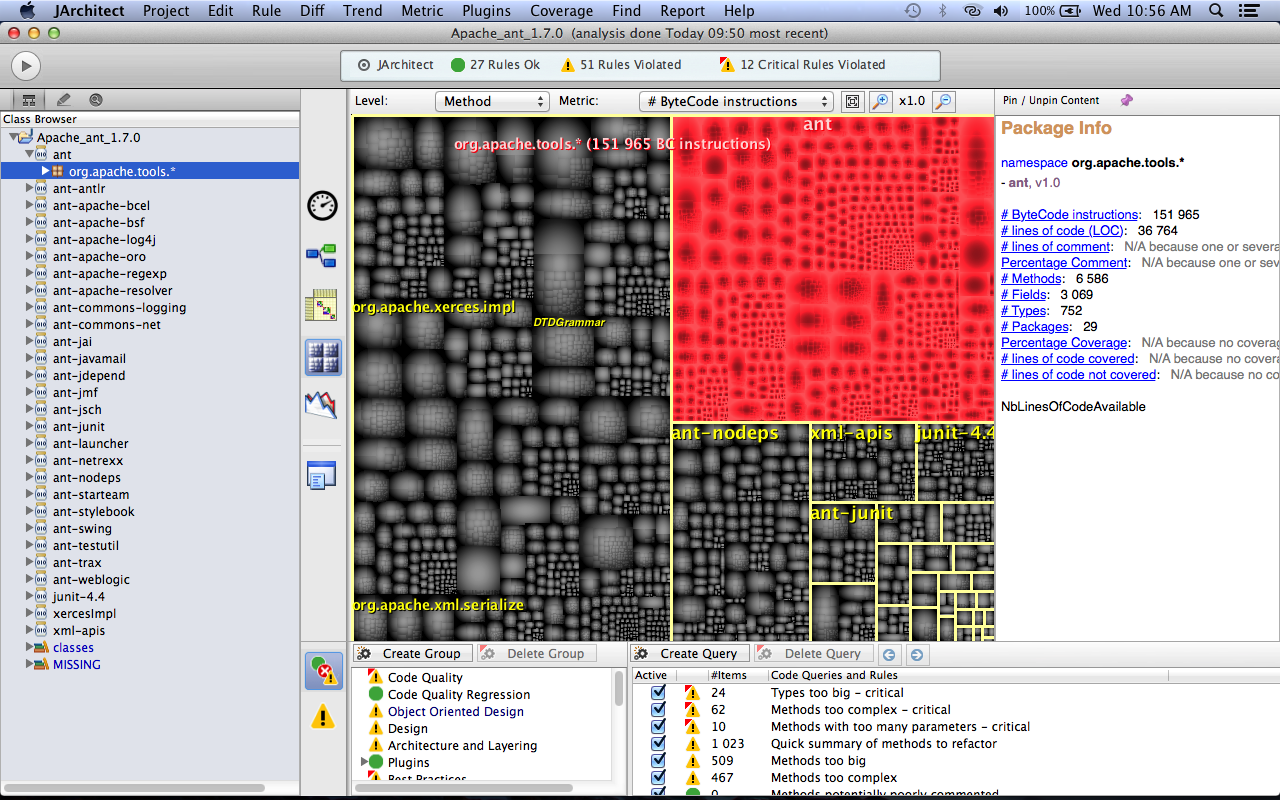Click the volume icon in menu bar
Viewport: 1280px width, 800px height.
(1001, 11)
